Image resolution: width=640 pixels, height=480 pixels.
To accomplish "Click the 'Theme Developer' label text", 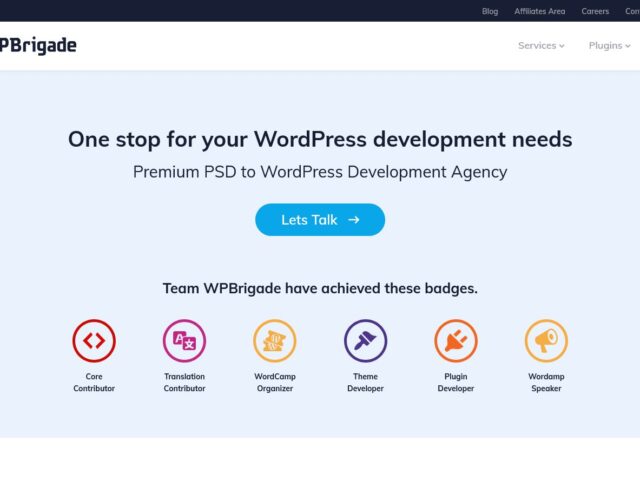I will click(x=365, y=382).
